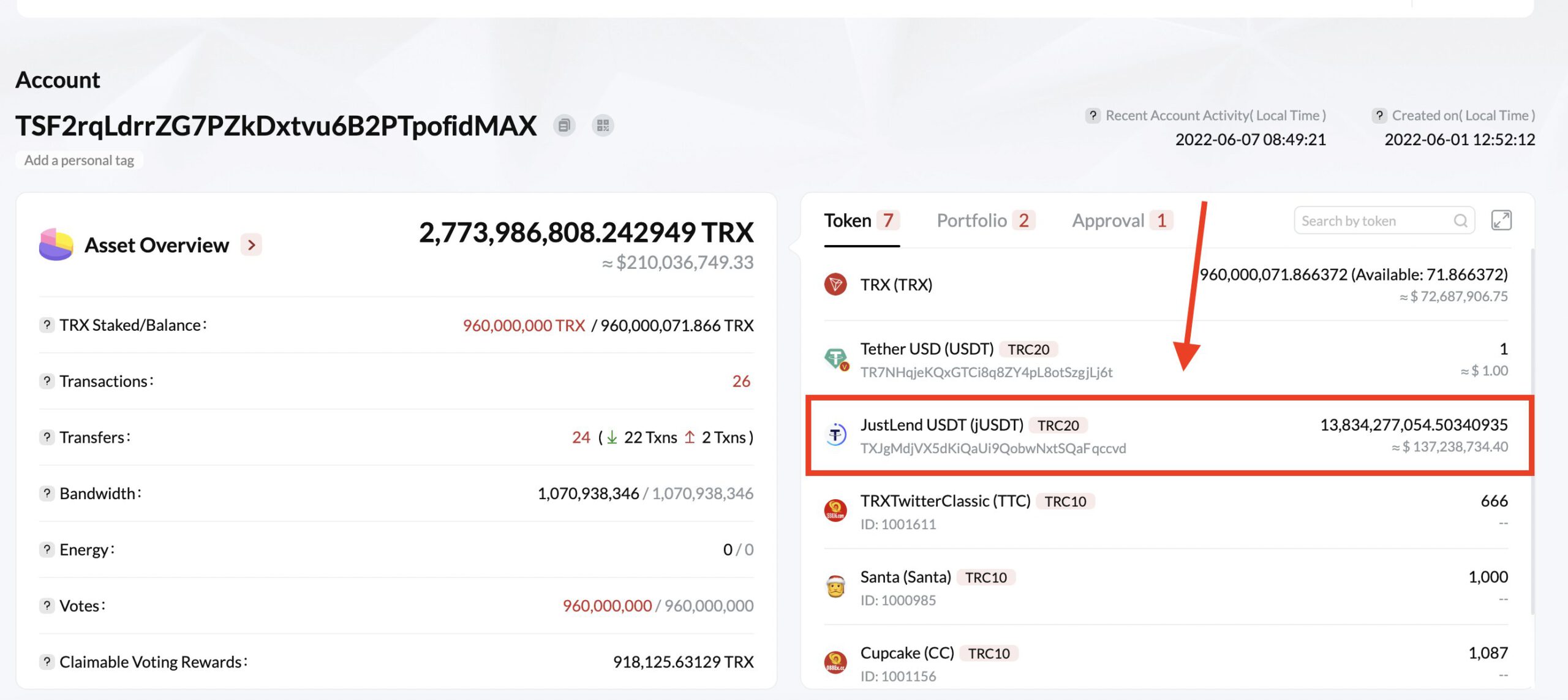Click help icon beside Created on
1568x700 pixels.
[x=1379, y=115]
